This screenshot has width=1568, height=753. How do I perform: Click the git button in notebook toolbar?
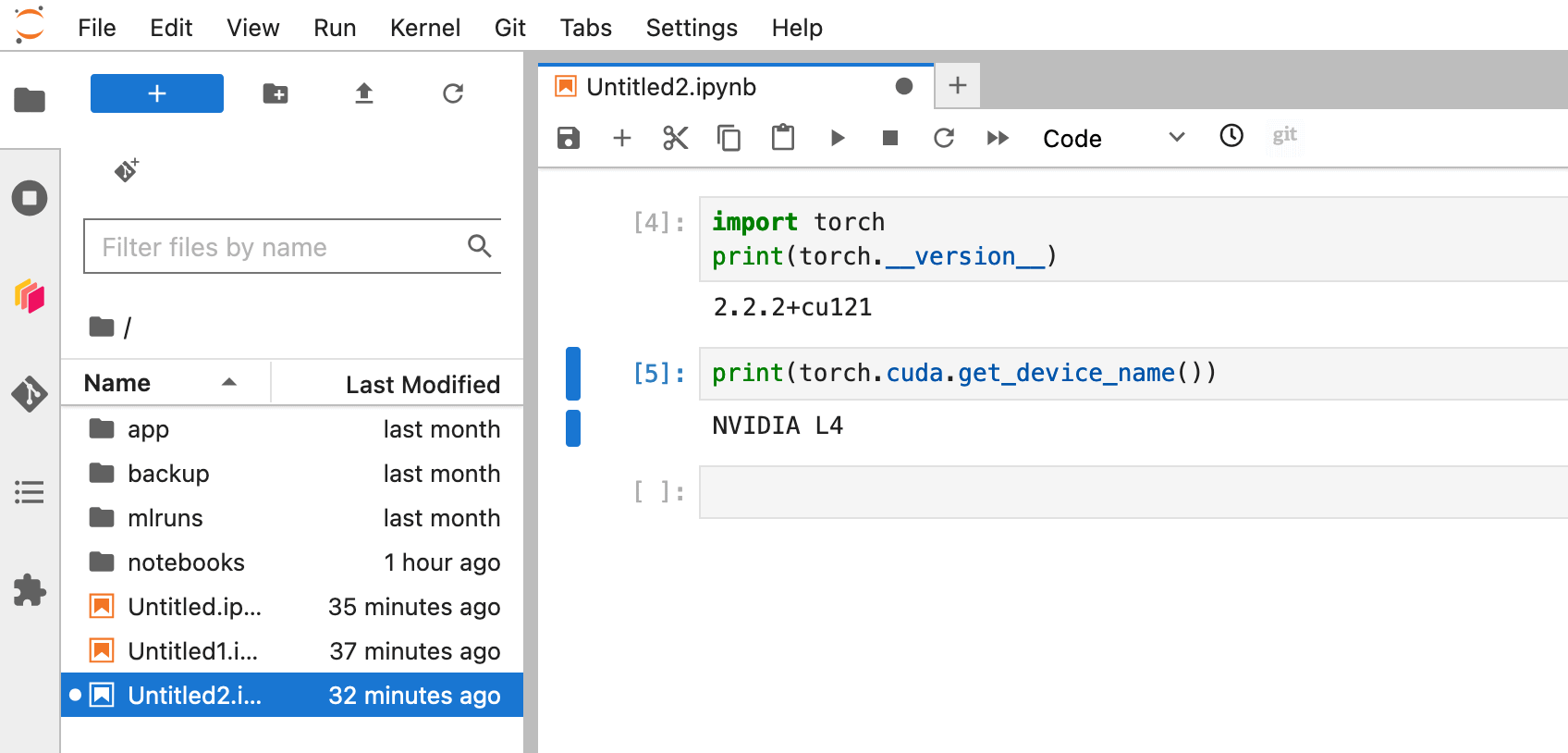click(1285, 136)
